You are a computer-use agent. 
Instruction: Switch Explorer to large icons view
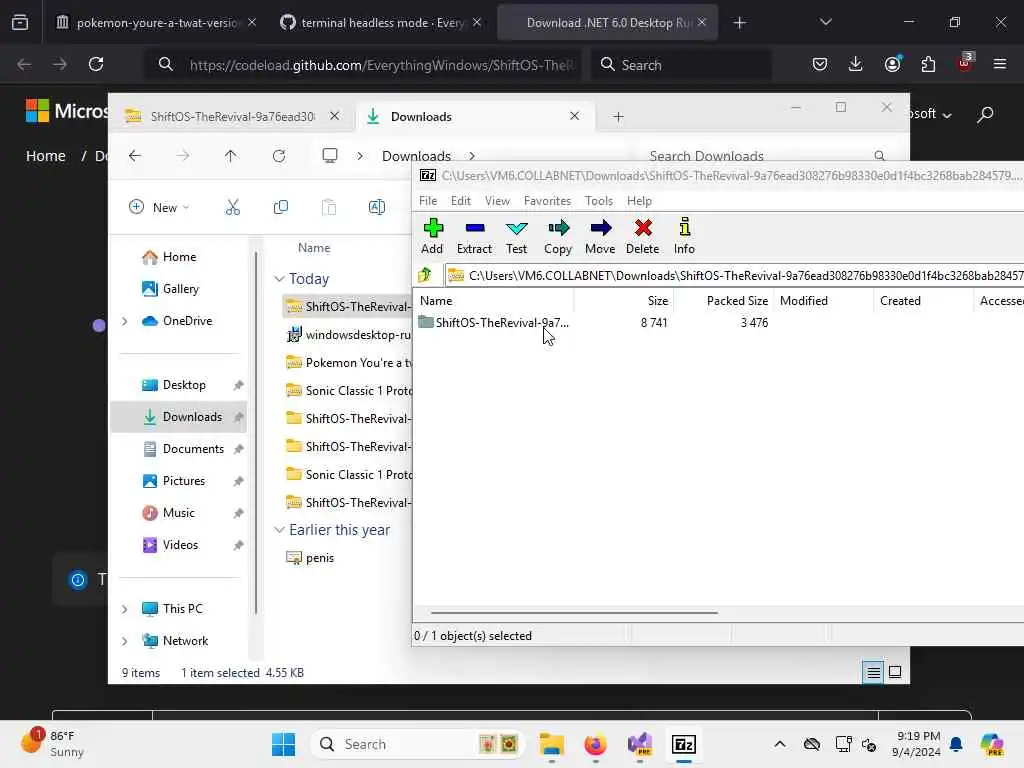(895, 672)
